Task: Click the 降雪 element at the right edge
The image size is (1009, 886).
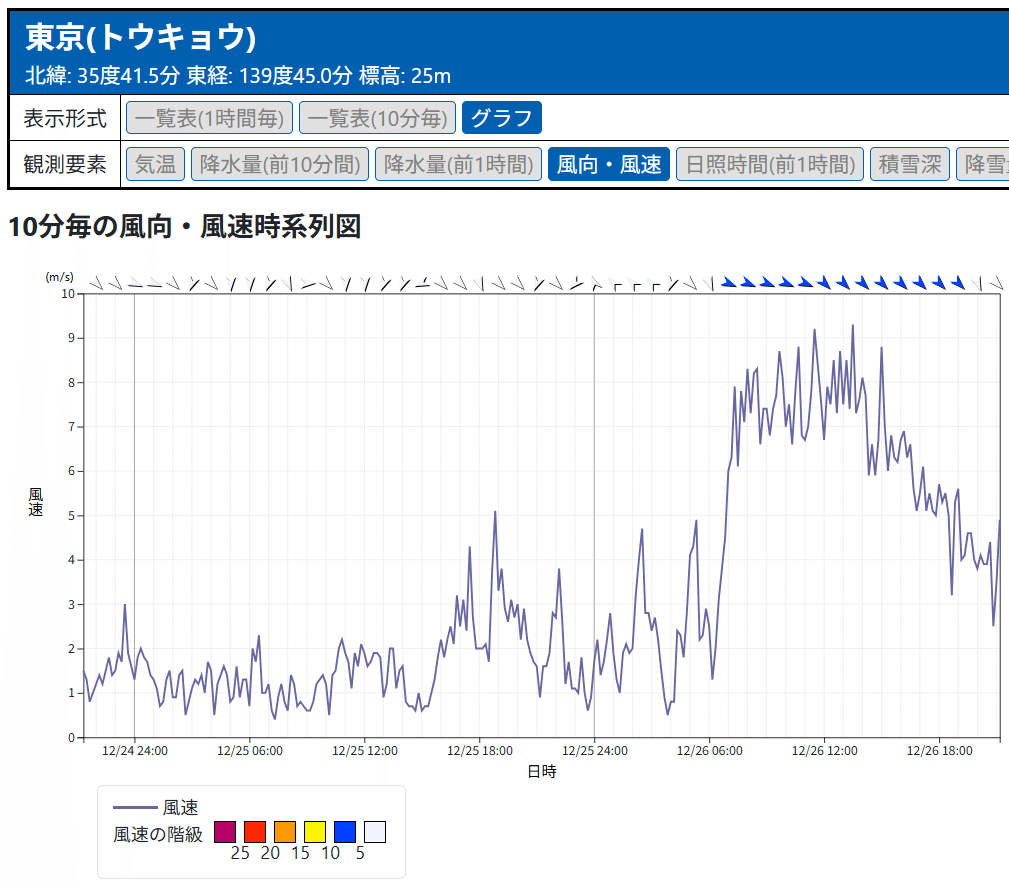Action: pos(987,163)
